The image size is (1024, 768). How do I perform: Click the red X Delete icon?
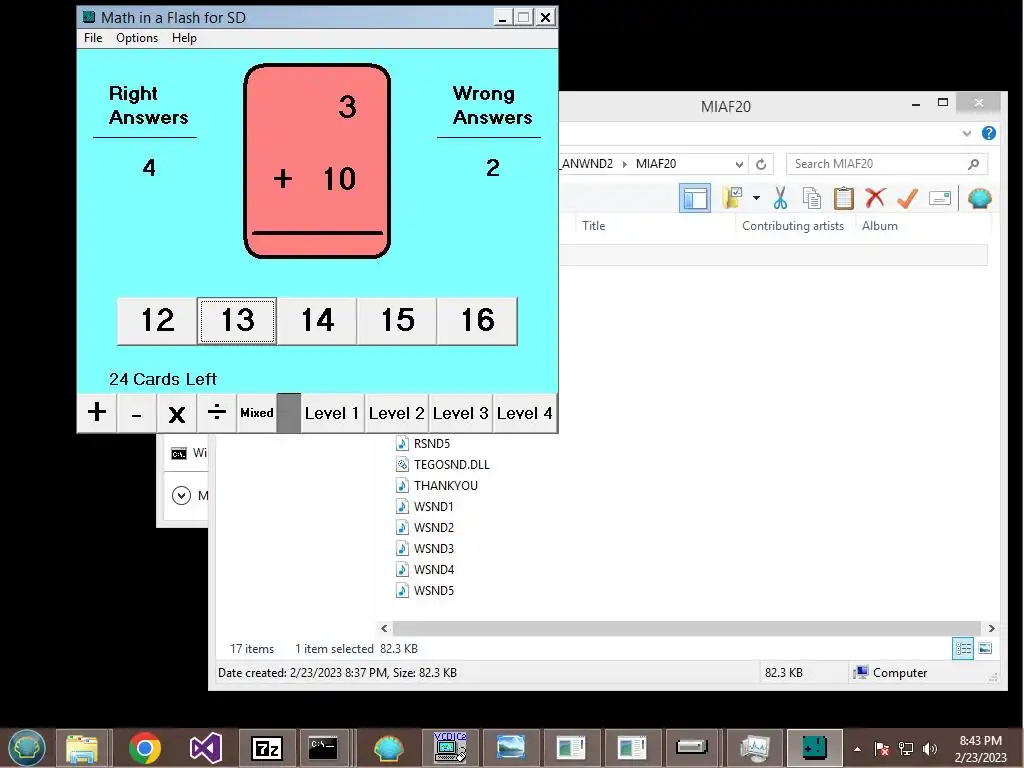875,197
